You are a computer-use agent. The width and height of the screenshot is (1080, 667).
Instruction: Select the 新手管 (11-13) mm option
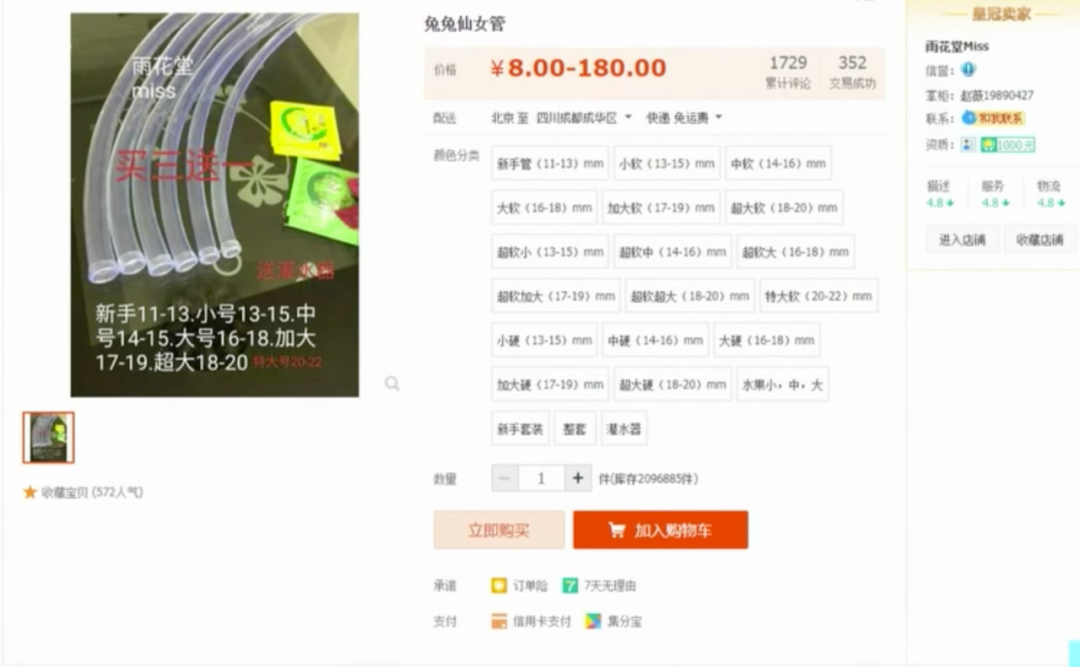click(550, 163)
